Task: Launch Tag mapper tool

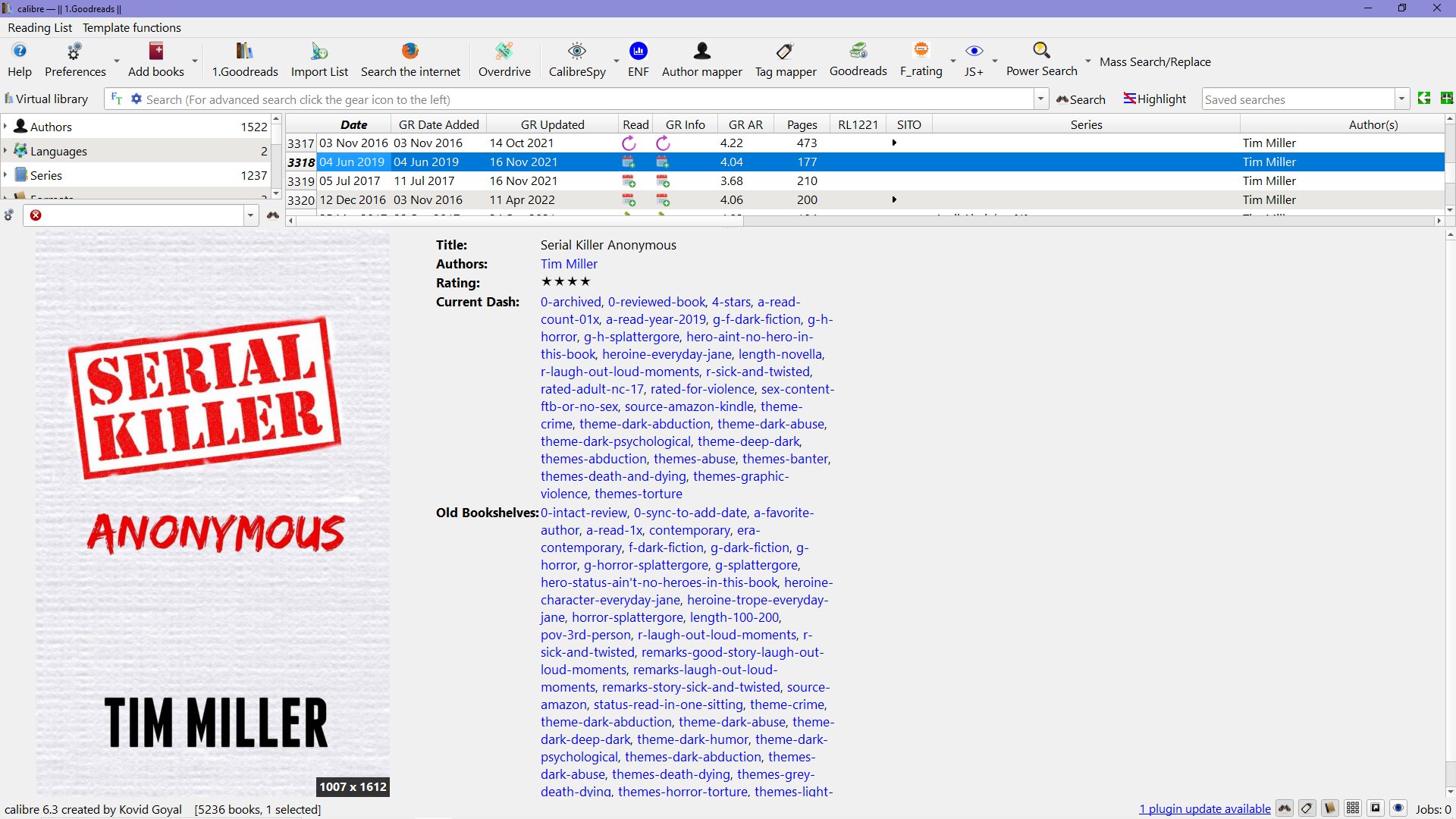Action: point(785,60)
